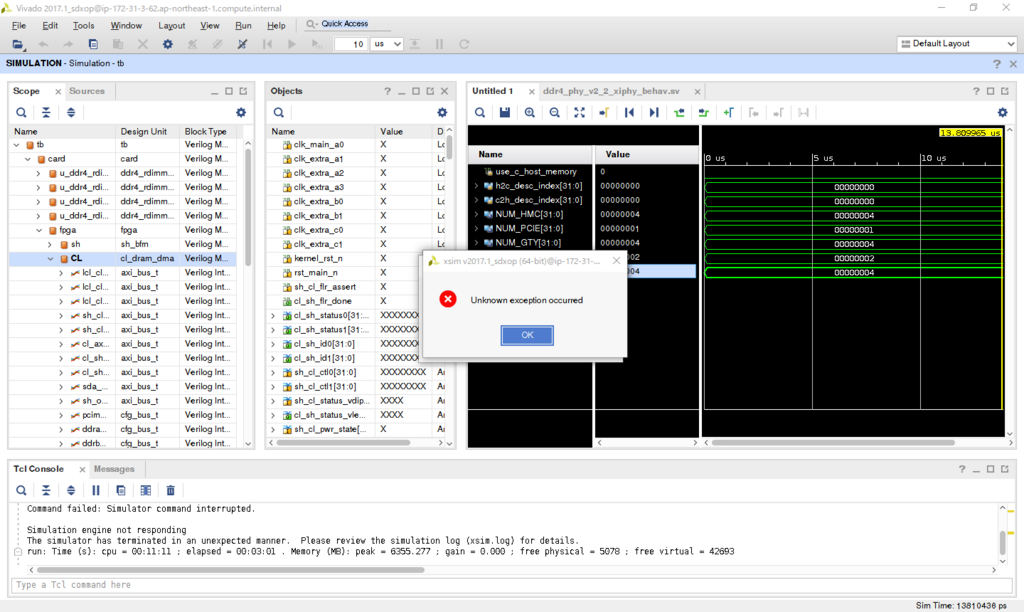Go to cursor in waveform
The height and width of the screenshot is (612, 1024).
[x=604, y=112]
